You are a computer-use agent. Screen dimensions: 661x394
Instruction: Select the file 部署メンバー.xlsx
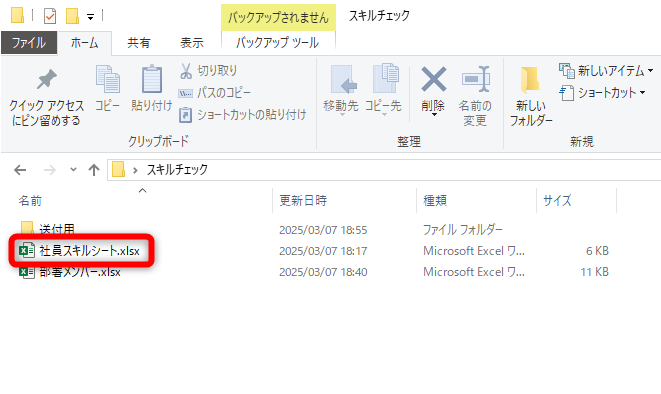(x=80, y=272)
